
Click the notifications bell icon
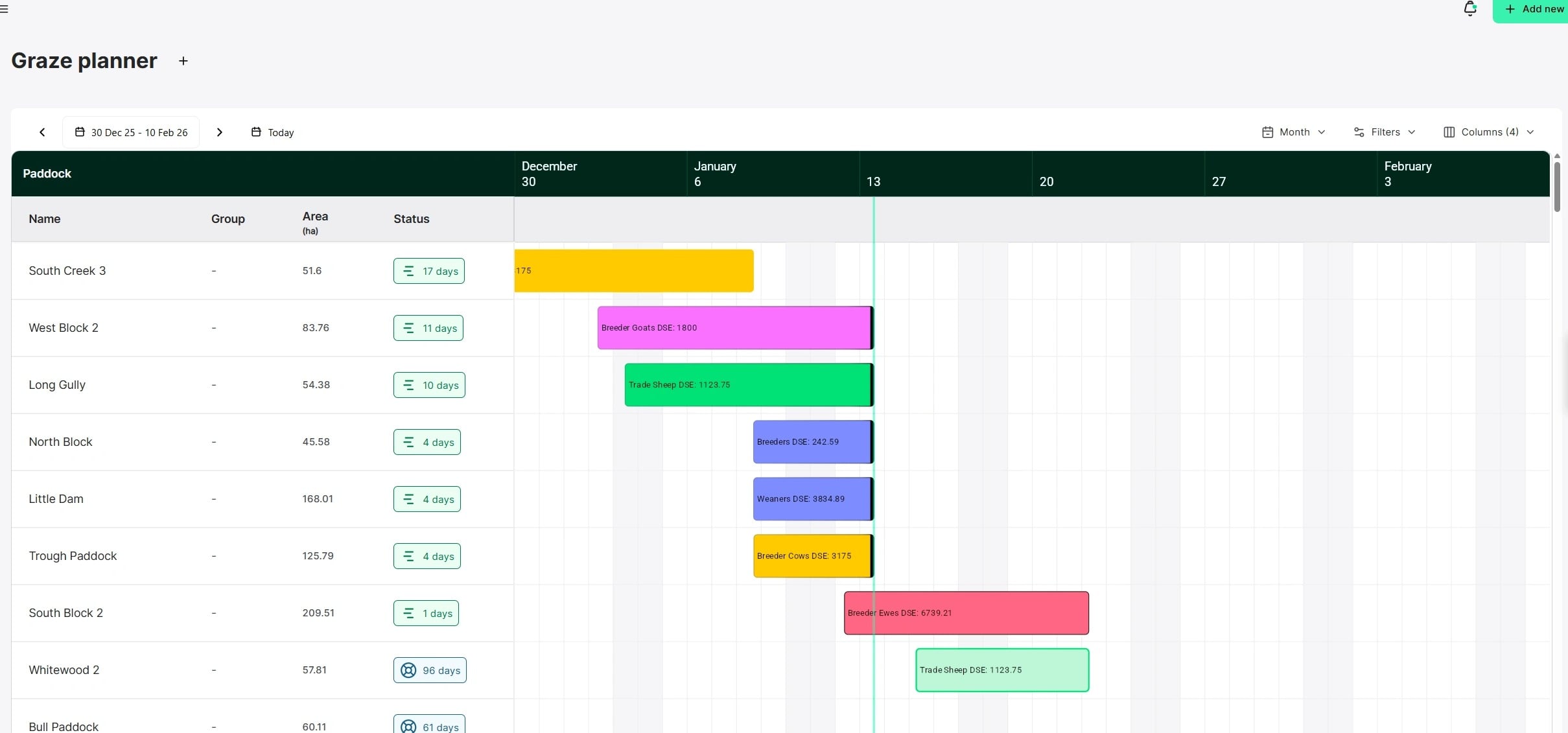tap(1469, 9)
